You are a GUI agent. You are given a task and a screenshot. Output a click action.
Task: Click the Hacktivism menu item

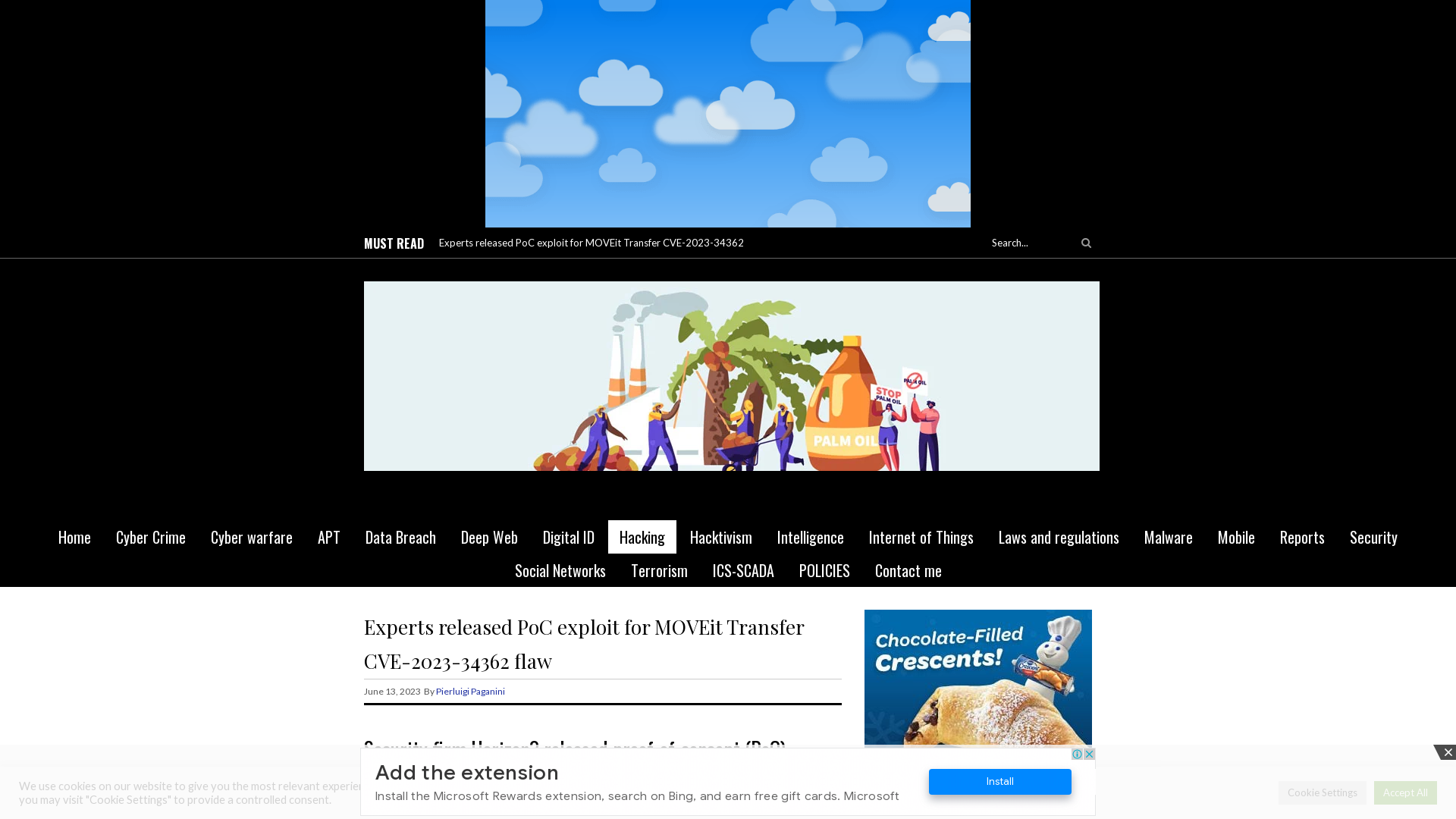pos(721,537)
